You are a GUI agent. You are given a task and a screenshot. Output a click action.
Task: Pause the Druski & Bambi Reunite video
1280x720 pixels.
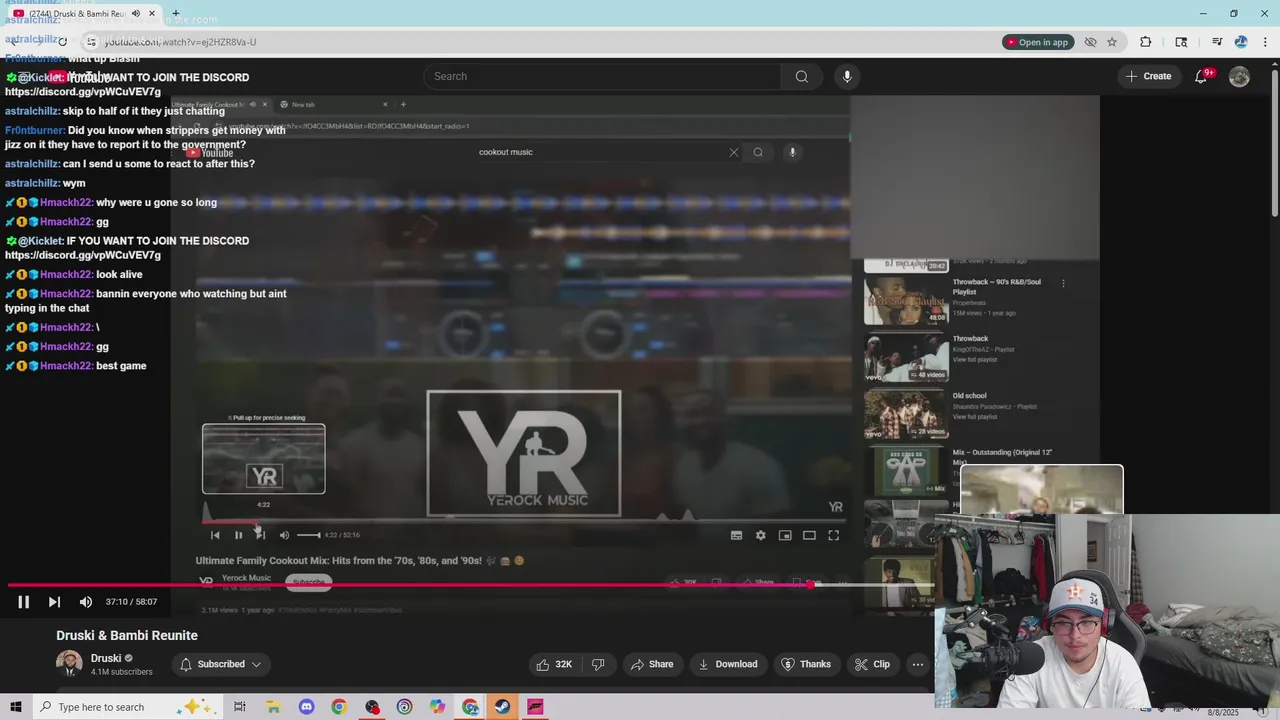pos(23,602)
